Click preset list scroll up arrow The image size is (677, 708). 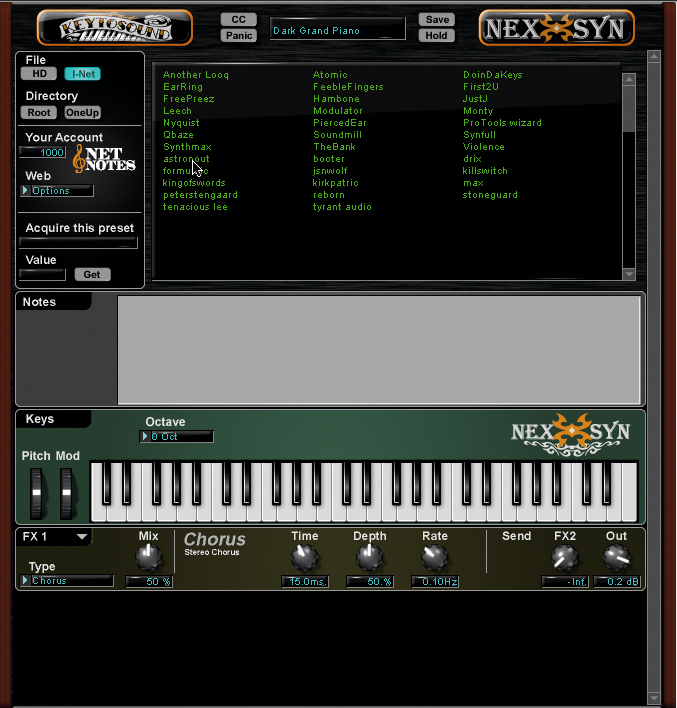(629, 79)
